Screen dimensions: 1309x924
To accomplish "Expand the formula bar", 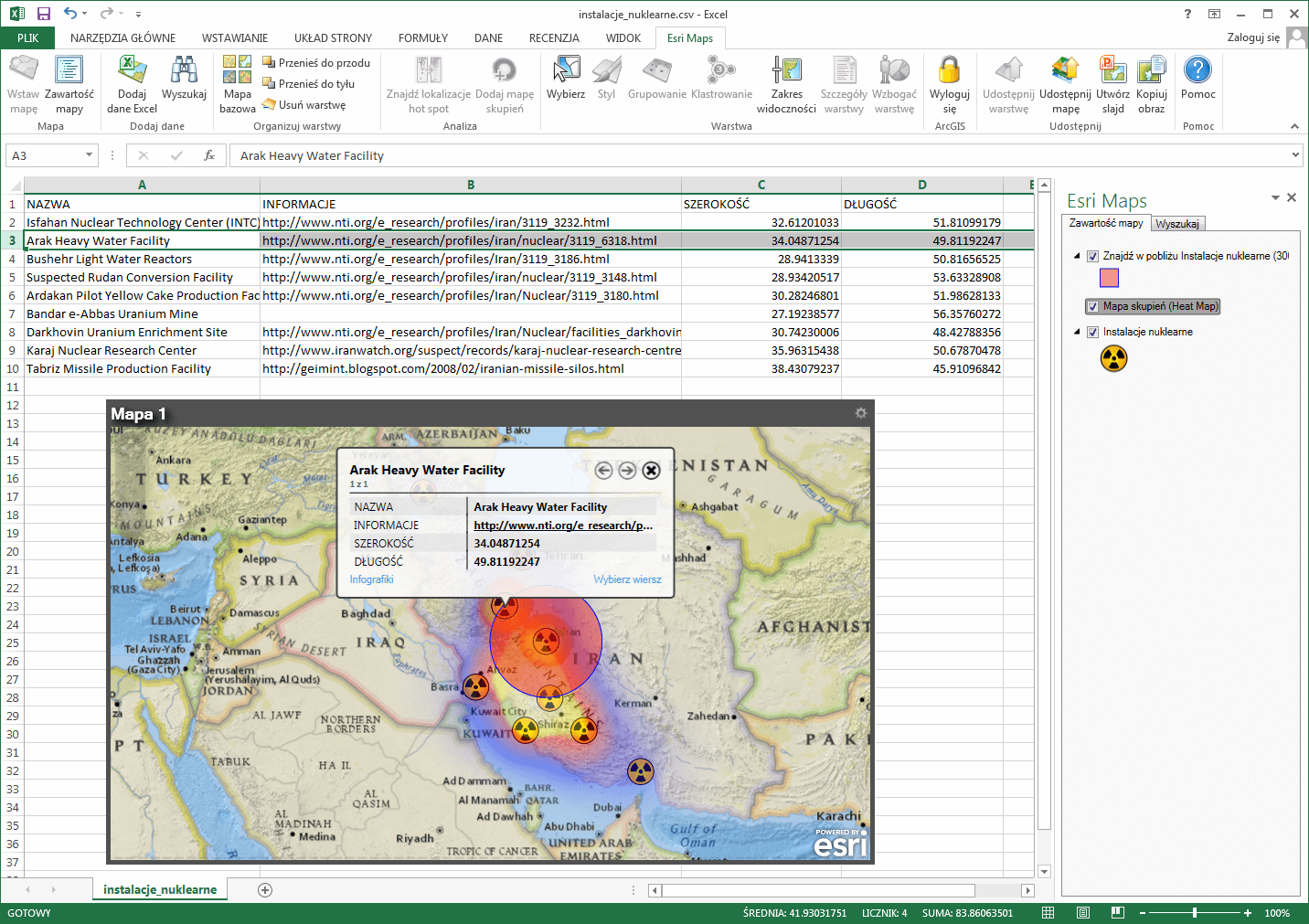I will coord(1295,155).
